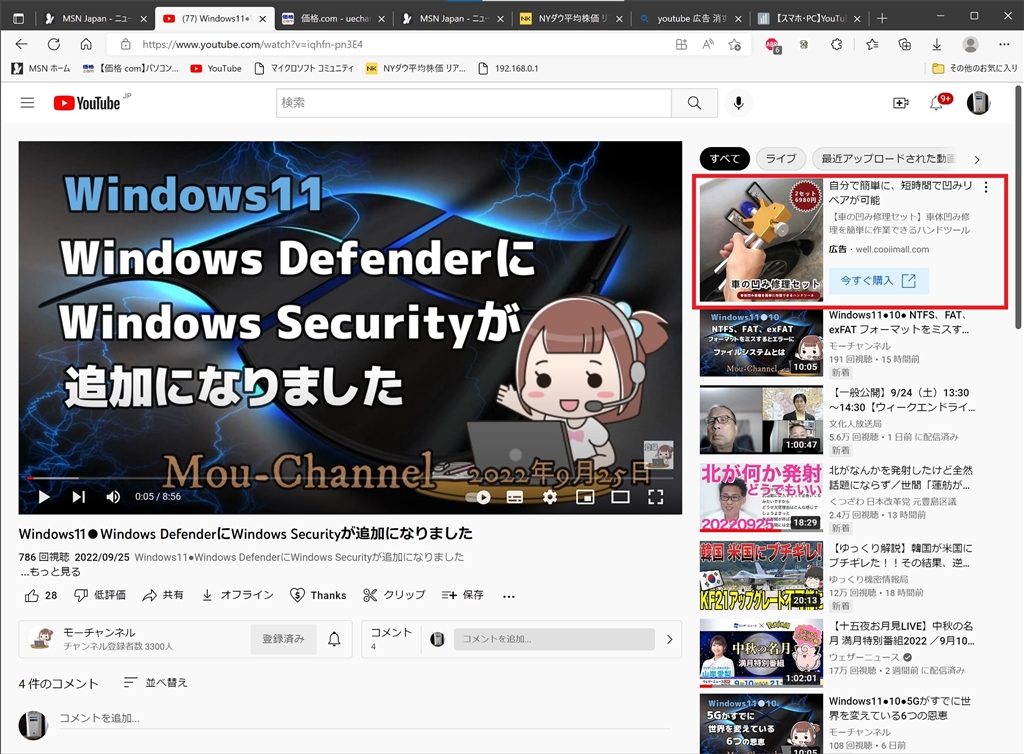The width and height of the screenshot is (1024, 754).
Task: Play the video
Action: pos(44,497)
